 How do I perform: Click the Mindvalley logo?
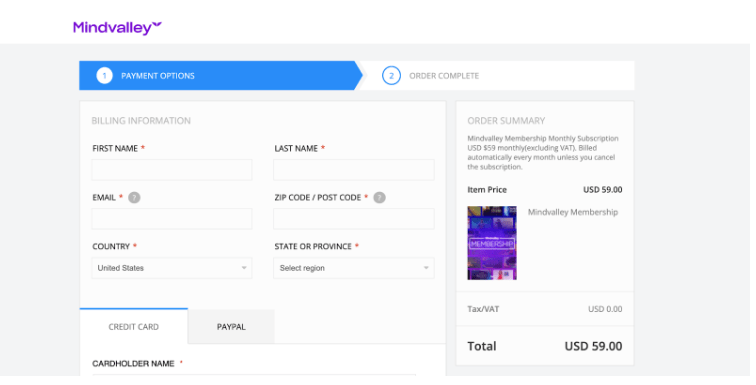point(117,27)
